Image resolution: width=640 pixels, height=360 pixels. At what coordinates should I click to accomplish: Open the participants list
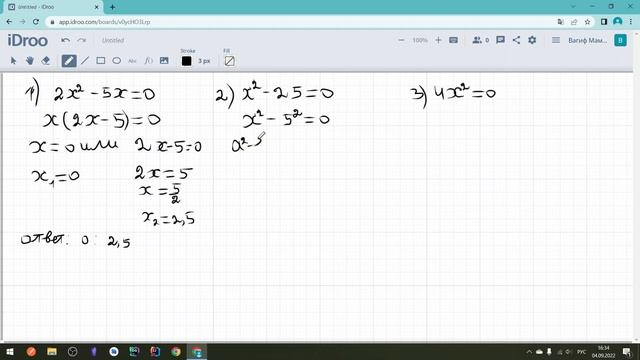480,40
